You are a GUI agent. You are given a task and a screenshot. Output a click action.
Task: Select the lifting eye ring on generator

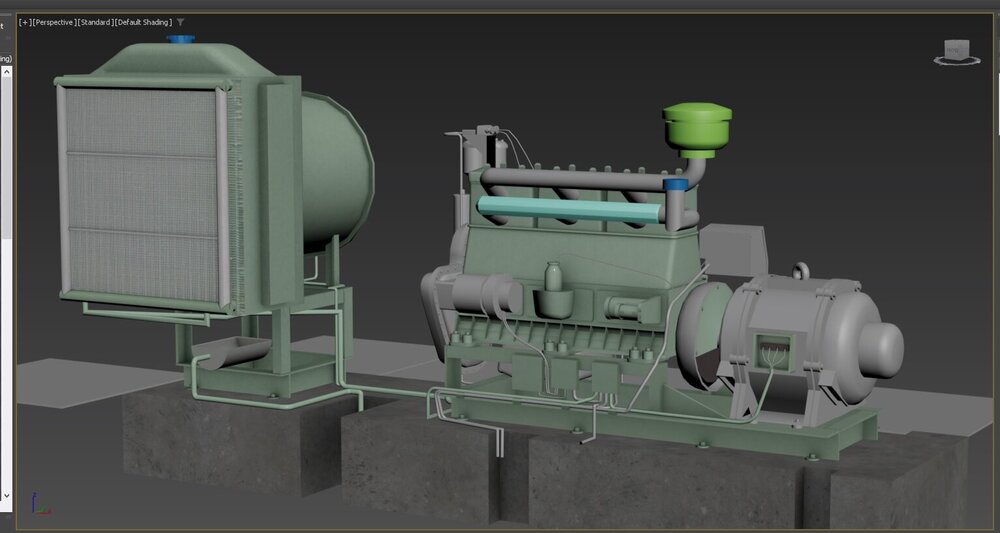pyautogui.click(x=800, y=271)
